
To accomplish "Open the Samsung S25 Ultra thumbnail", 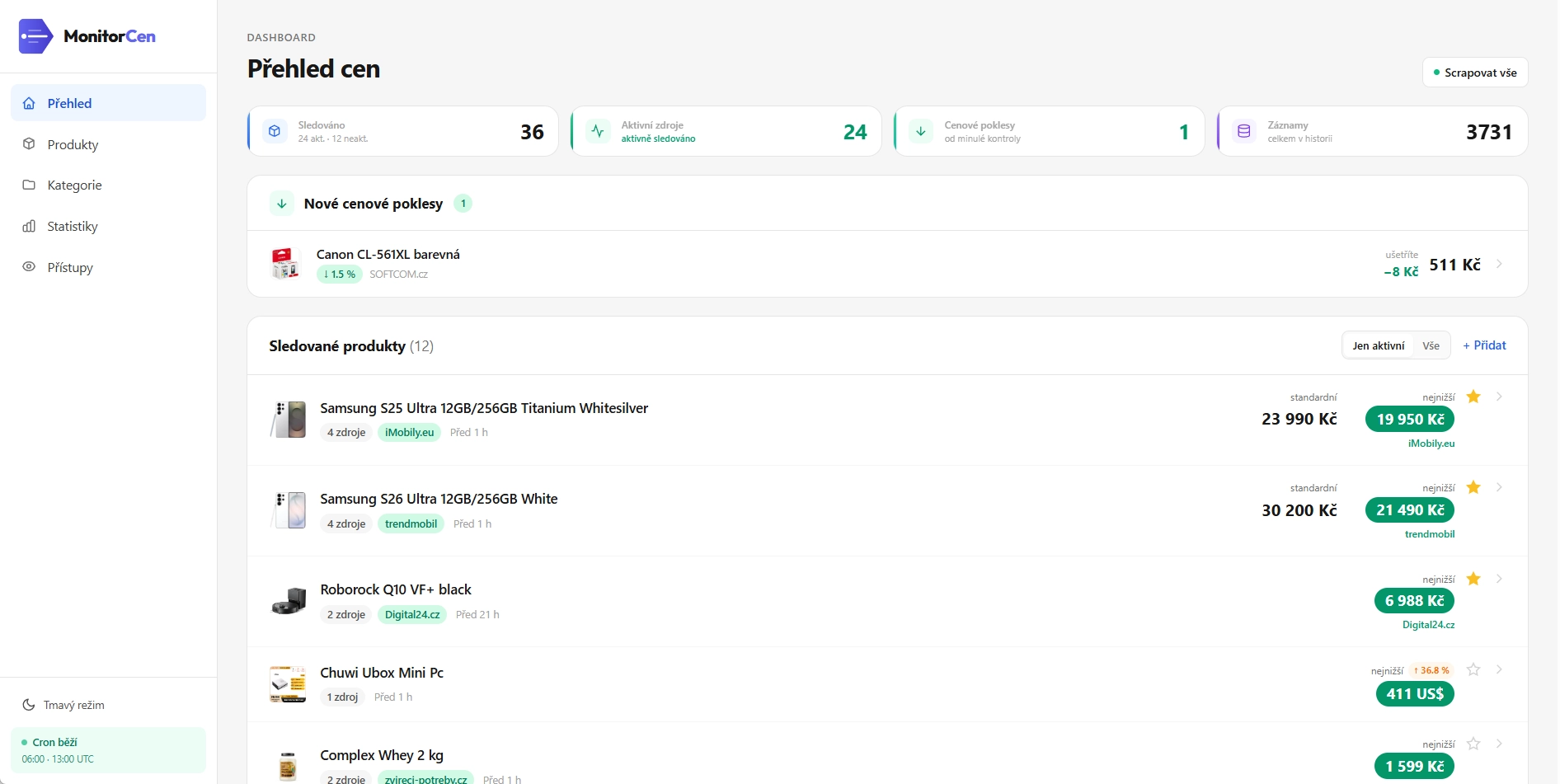I will (x=289, y=419).
